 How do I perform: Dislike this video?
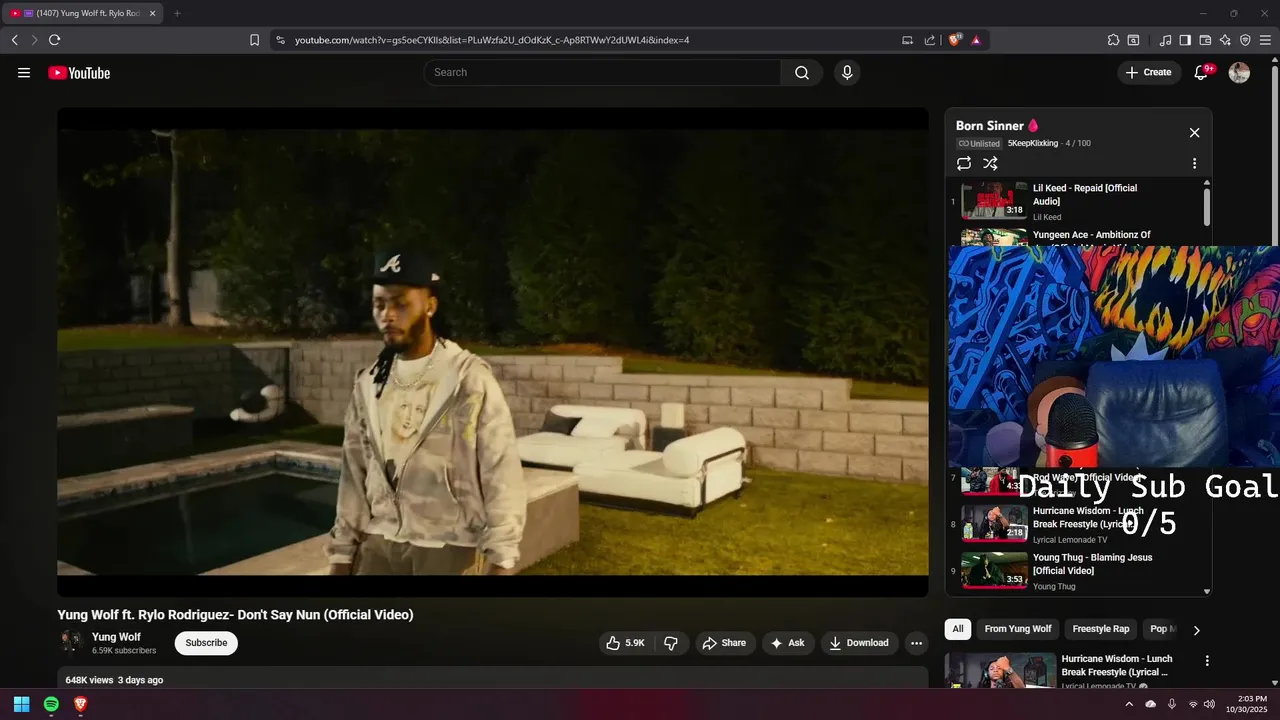tap(671, 643)
